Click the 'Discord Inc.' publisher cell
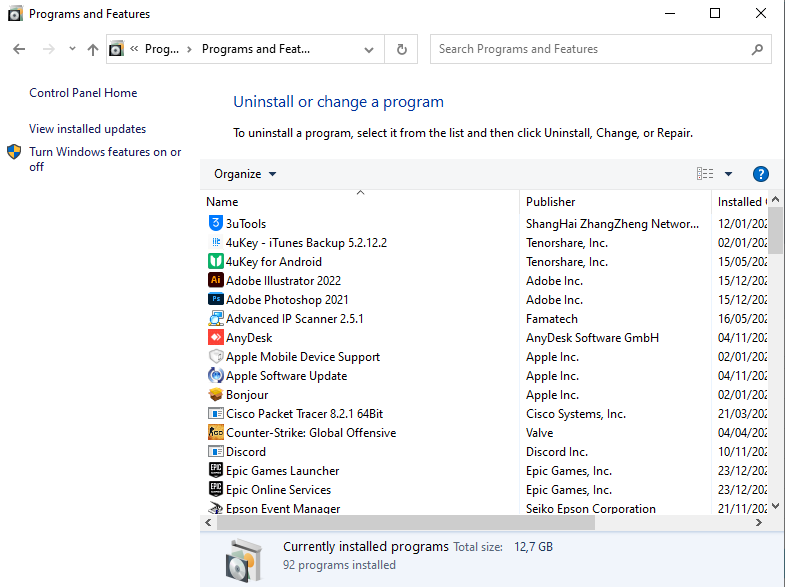 click(557, 452)
